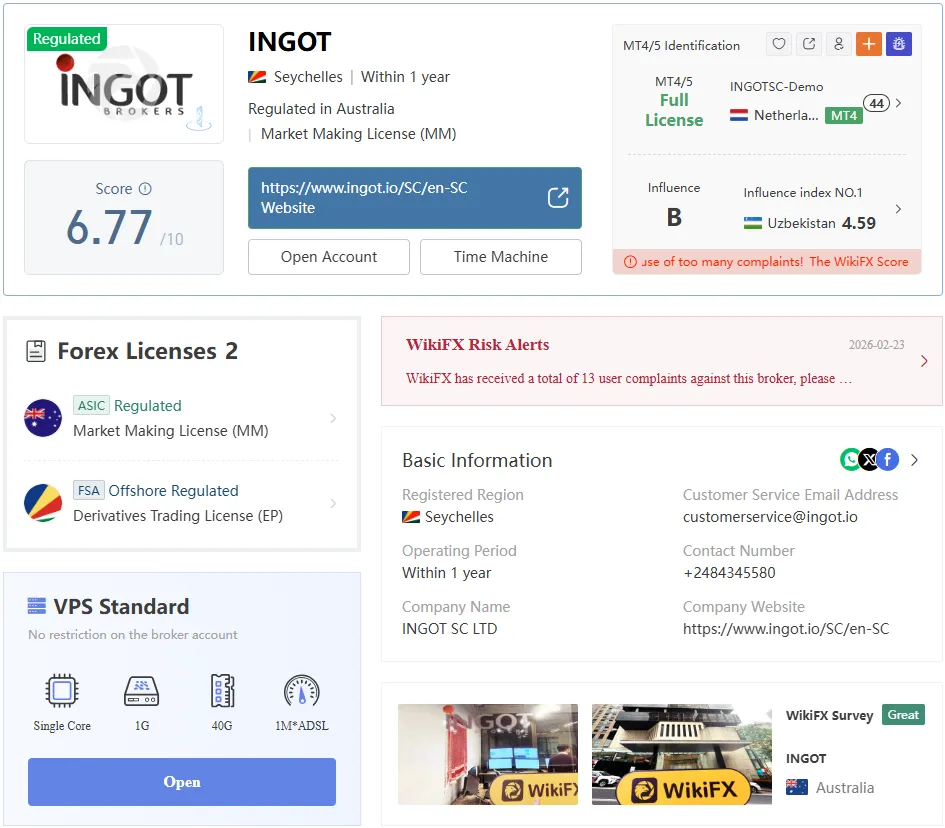
Task: Click the Influence B rating
Action: pyautogui.click(x=674, y=217)
